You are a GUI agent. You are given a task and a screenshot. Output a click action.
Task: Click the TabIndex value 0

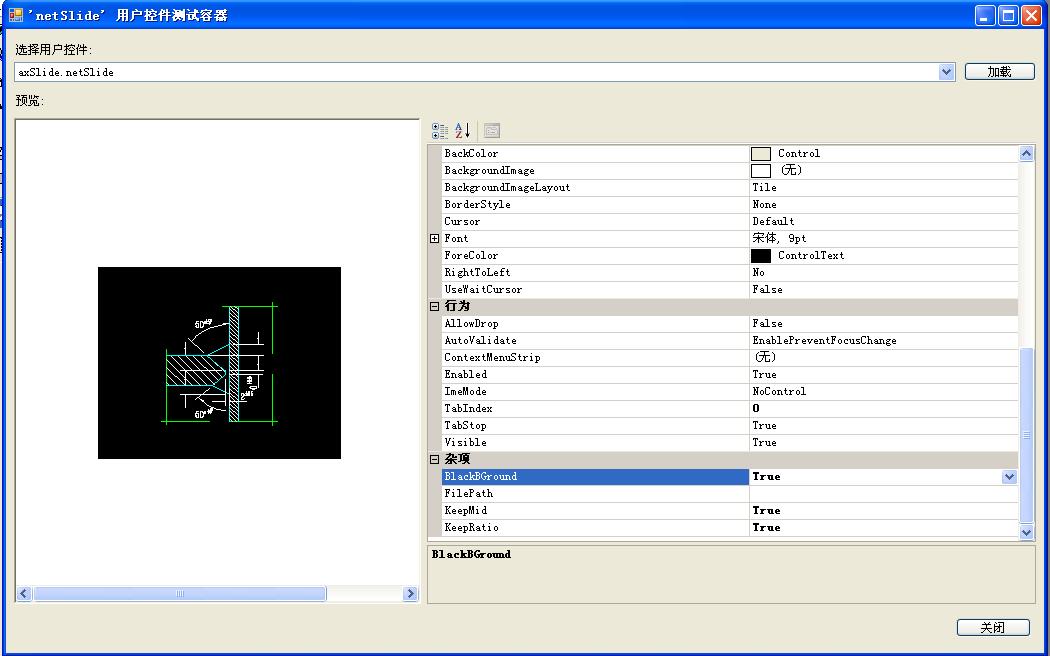coord(755,408)
